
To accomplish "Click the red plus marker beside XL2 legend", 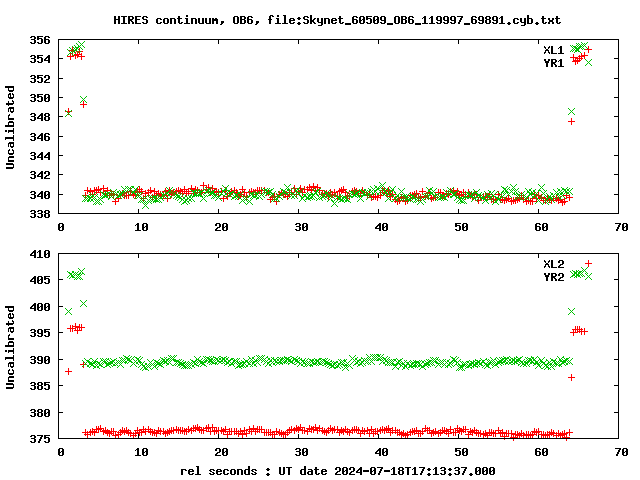I will coord(588,264).
